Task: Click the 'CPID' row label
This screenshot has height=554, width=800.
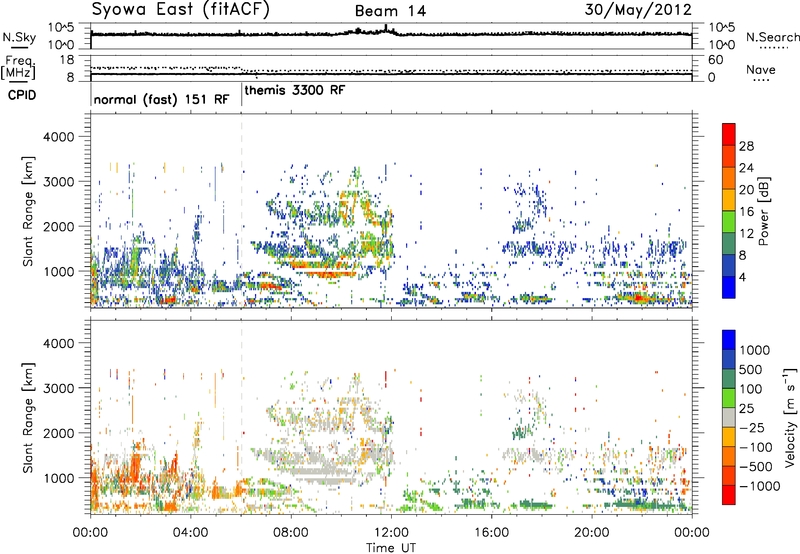Action: coord(22,95)
